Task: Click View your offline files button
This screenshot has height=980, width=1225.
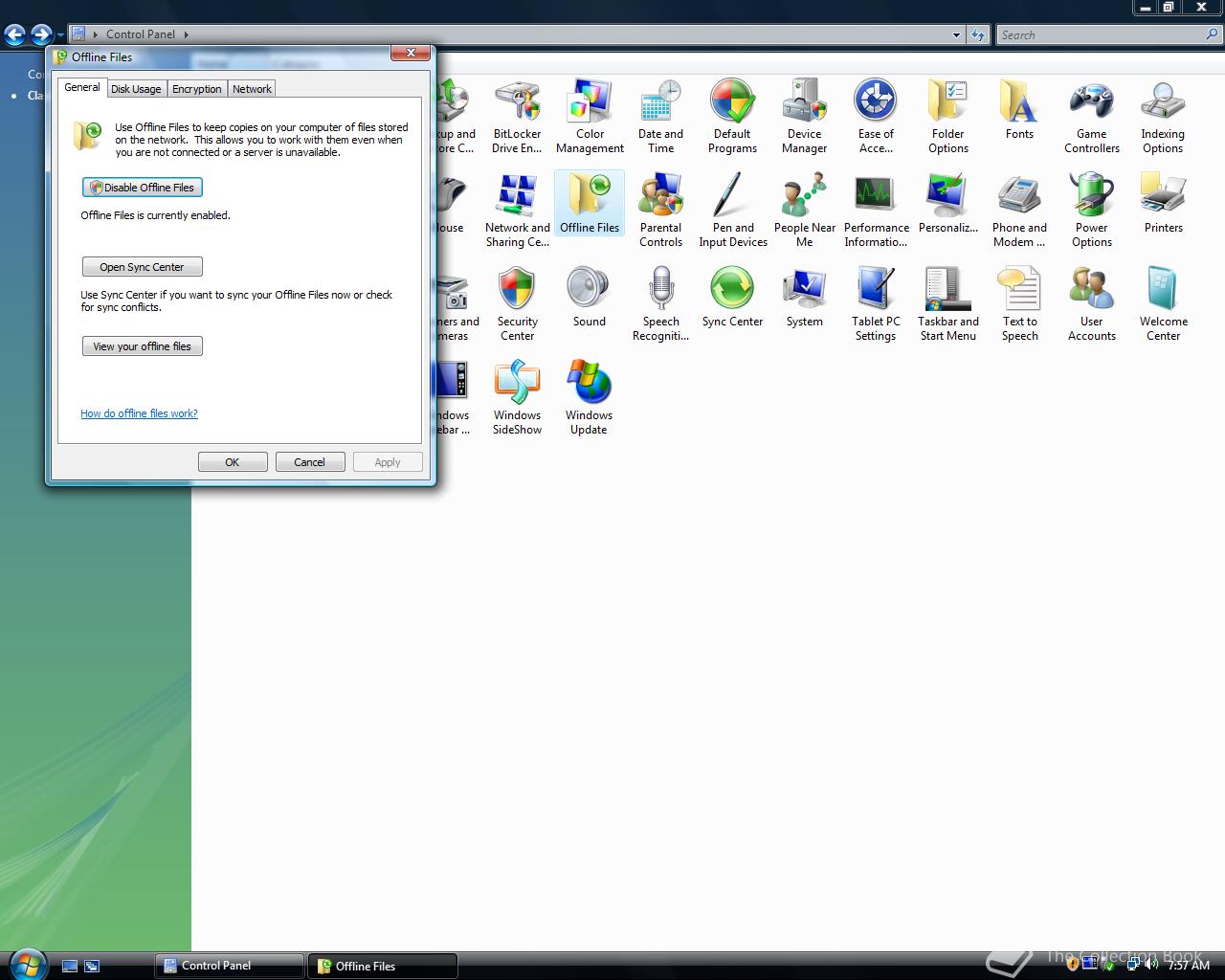Action: pos(143,346)
